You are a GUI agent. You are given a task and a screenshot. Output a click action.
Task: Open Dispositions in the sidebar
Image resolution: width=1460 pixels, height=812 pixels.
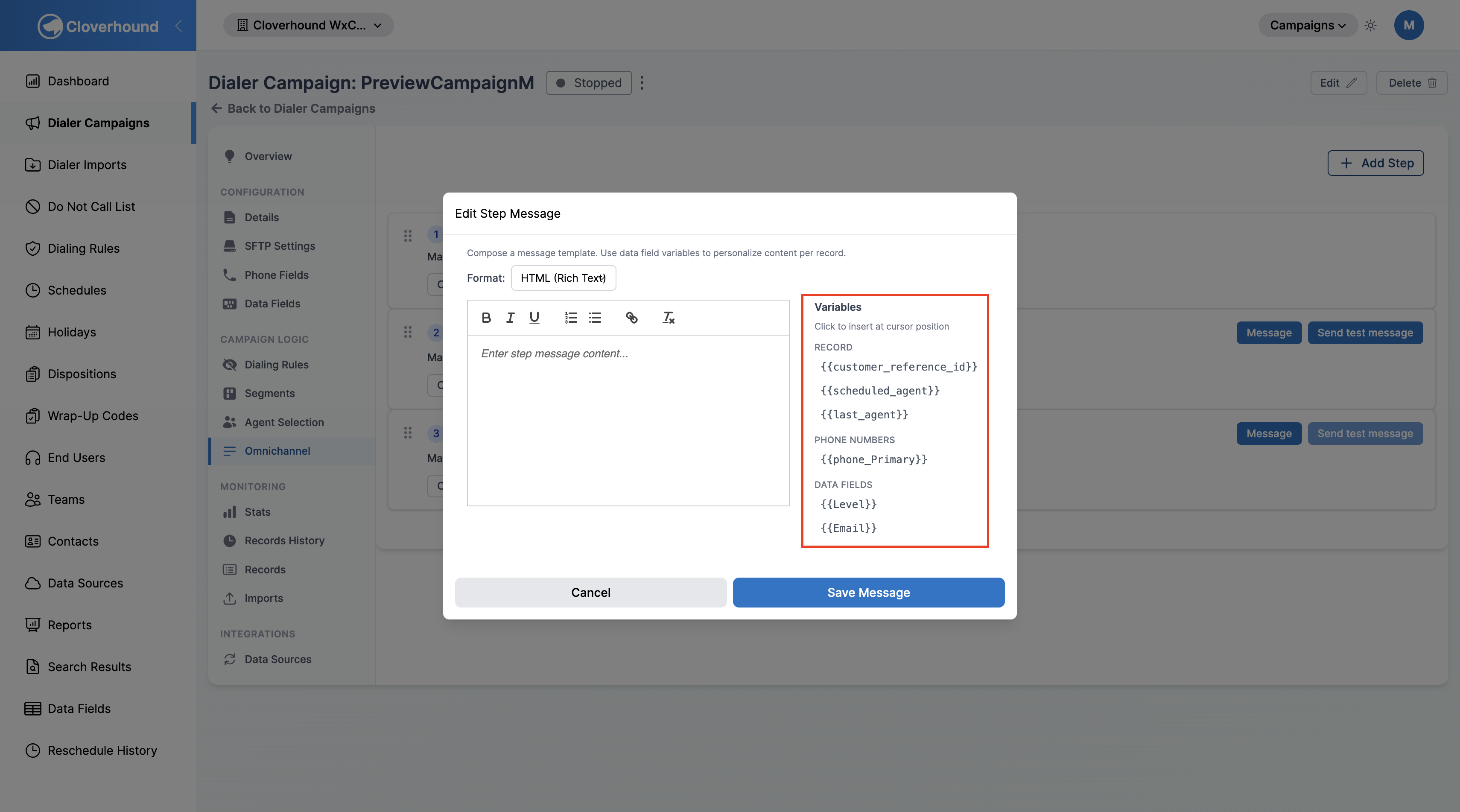(97, 374)
